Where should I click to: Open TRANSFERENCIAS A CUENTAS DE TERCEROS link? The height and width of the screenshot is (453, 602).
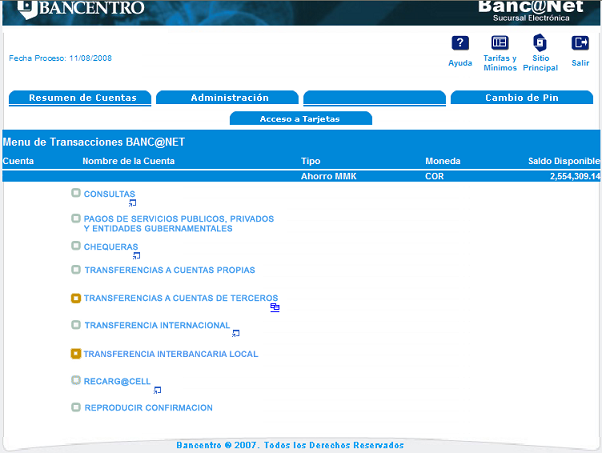(181, 298)
